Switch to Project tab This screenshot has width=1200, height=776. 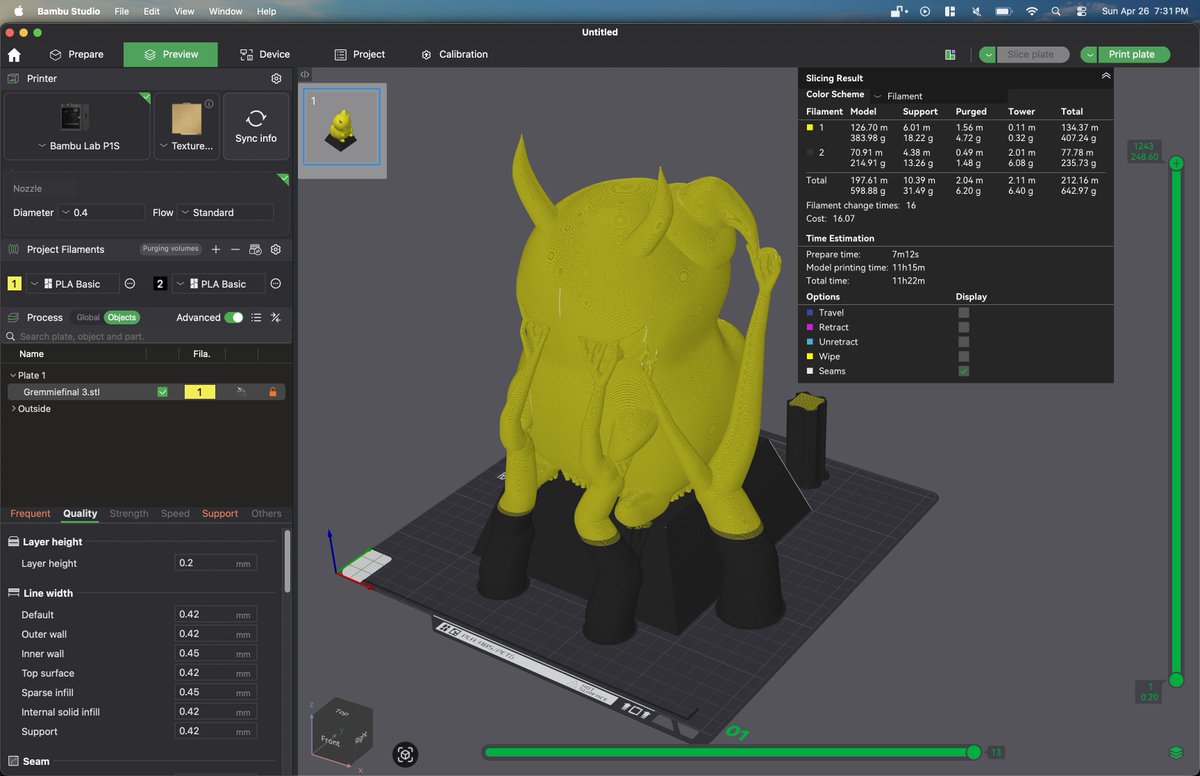pyautogui.click(x=359, y=55)
